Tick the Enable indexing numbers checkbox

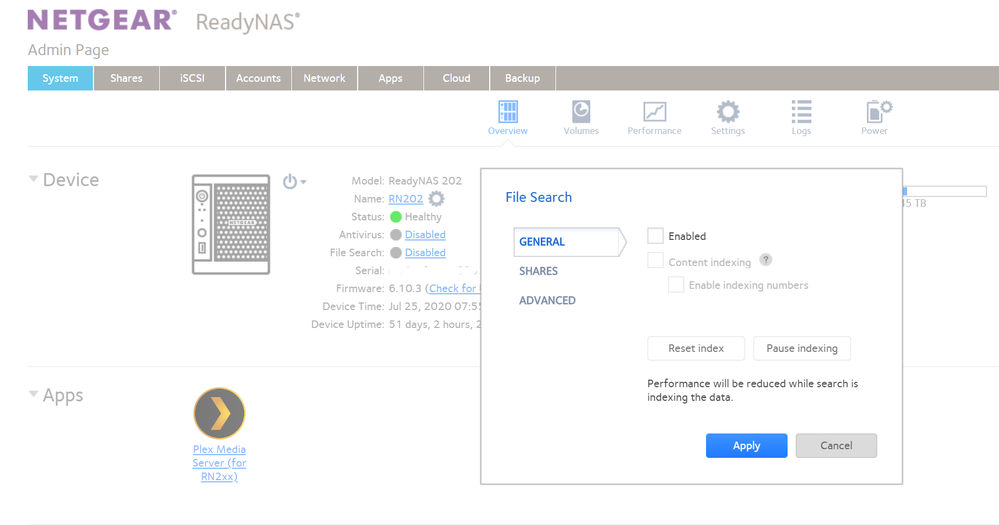676,285
